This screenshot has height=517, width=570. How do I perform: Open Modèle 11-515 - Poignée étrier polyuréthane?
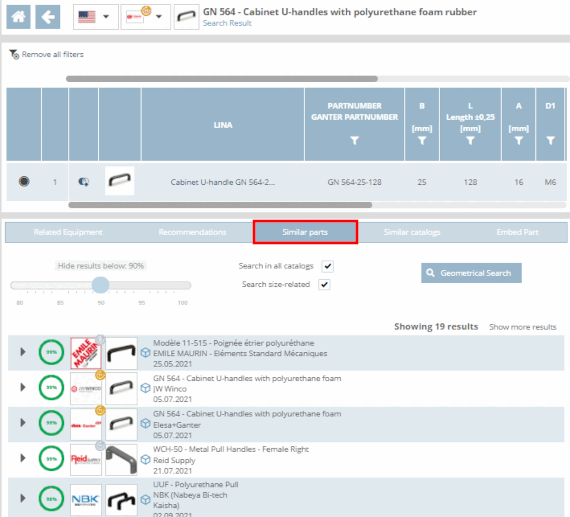(233, 343)
